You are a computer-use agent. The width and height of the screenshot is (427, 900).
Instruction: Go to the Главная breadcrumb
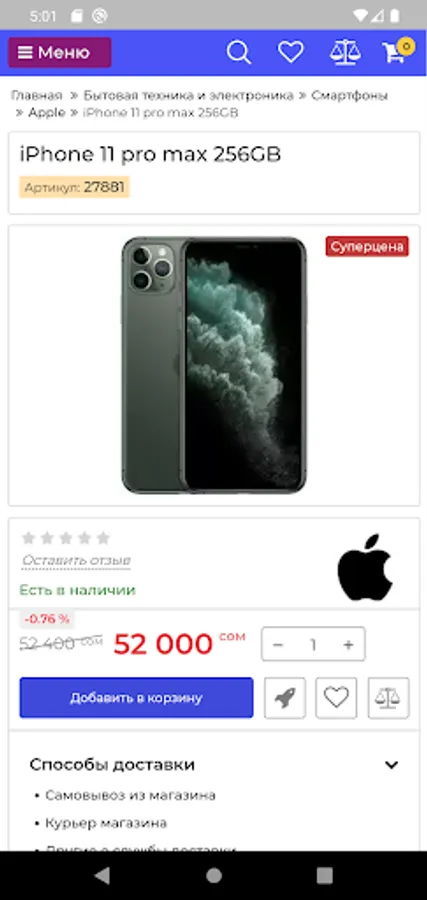(x=36, y=95)
